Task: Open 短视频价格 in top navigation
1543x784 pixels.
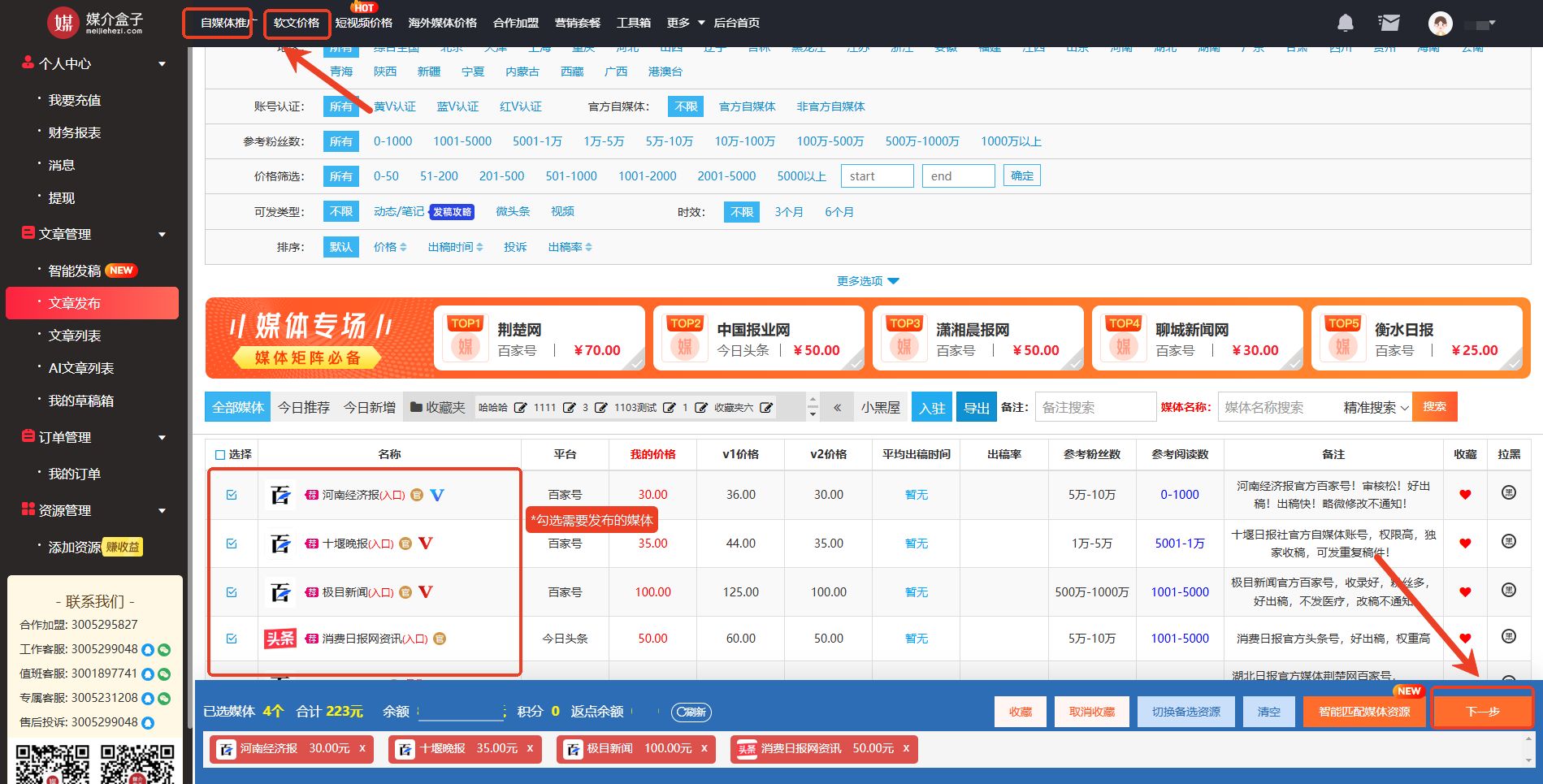Action: point(363,23)
